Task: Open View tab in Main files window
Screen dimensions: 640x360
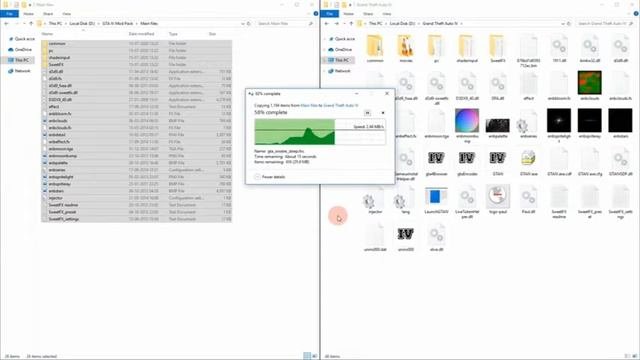Action: 67,14
